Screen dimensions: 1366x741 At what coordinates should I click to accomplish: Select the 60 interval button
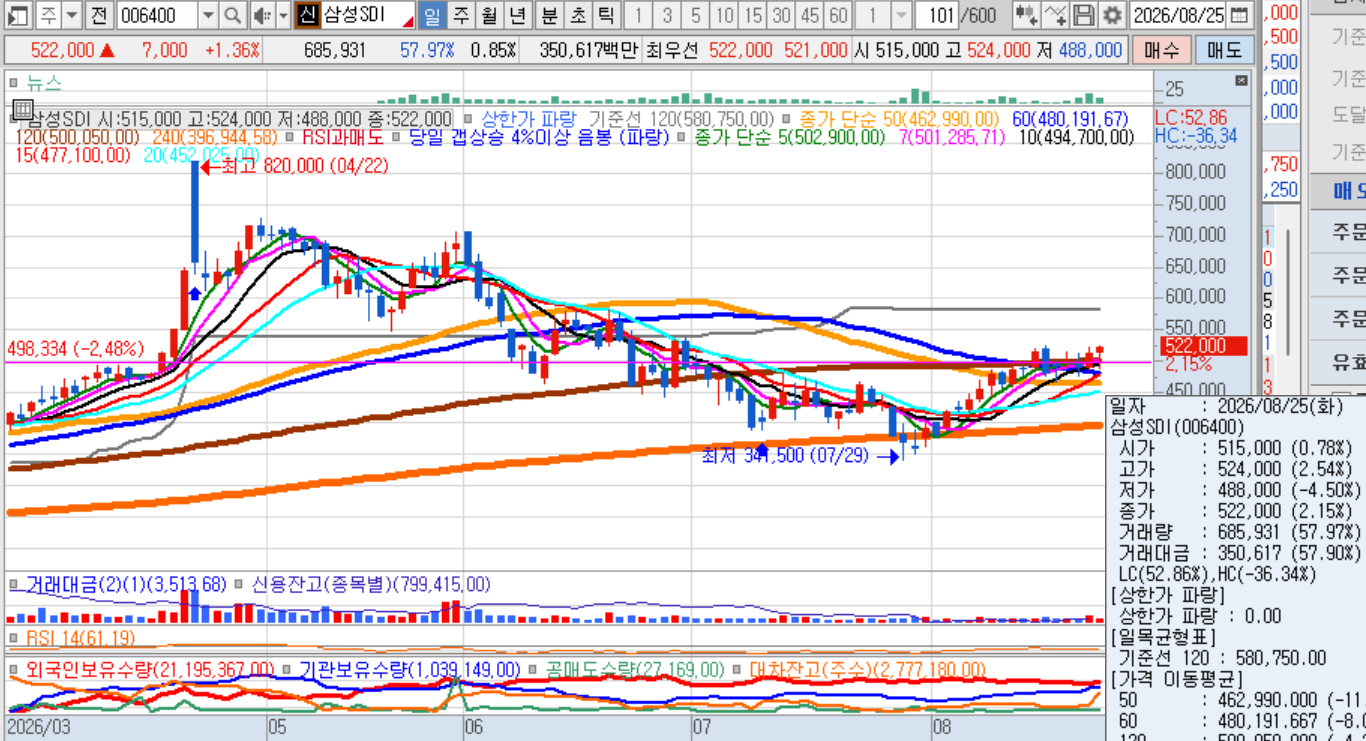pos(838,15)
